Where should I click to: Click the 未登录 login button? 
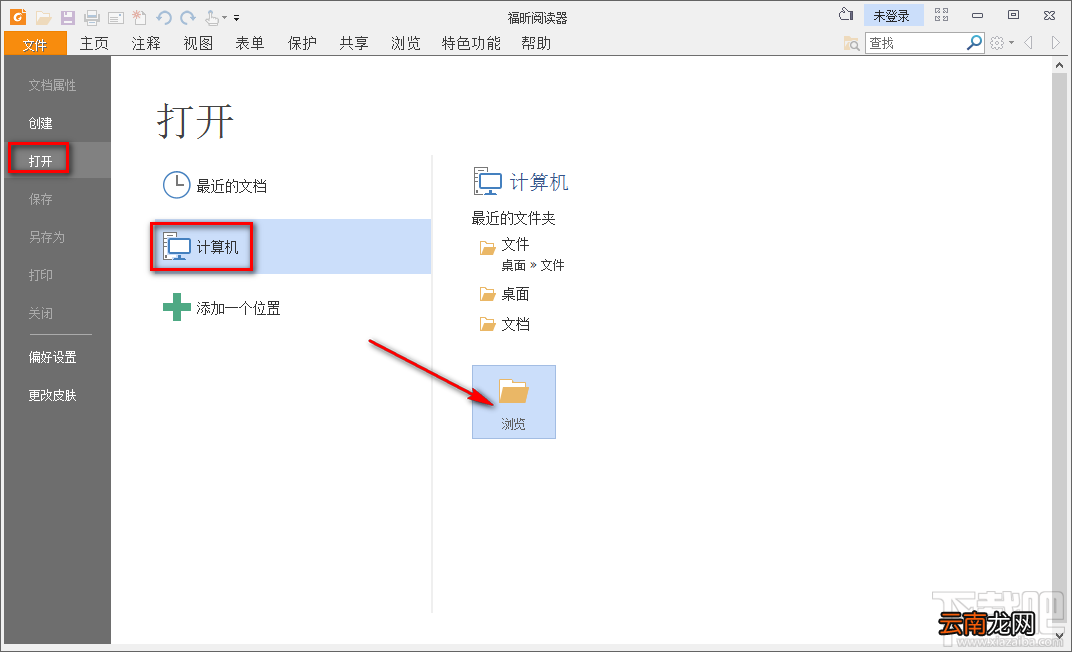pos(892,16)
